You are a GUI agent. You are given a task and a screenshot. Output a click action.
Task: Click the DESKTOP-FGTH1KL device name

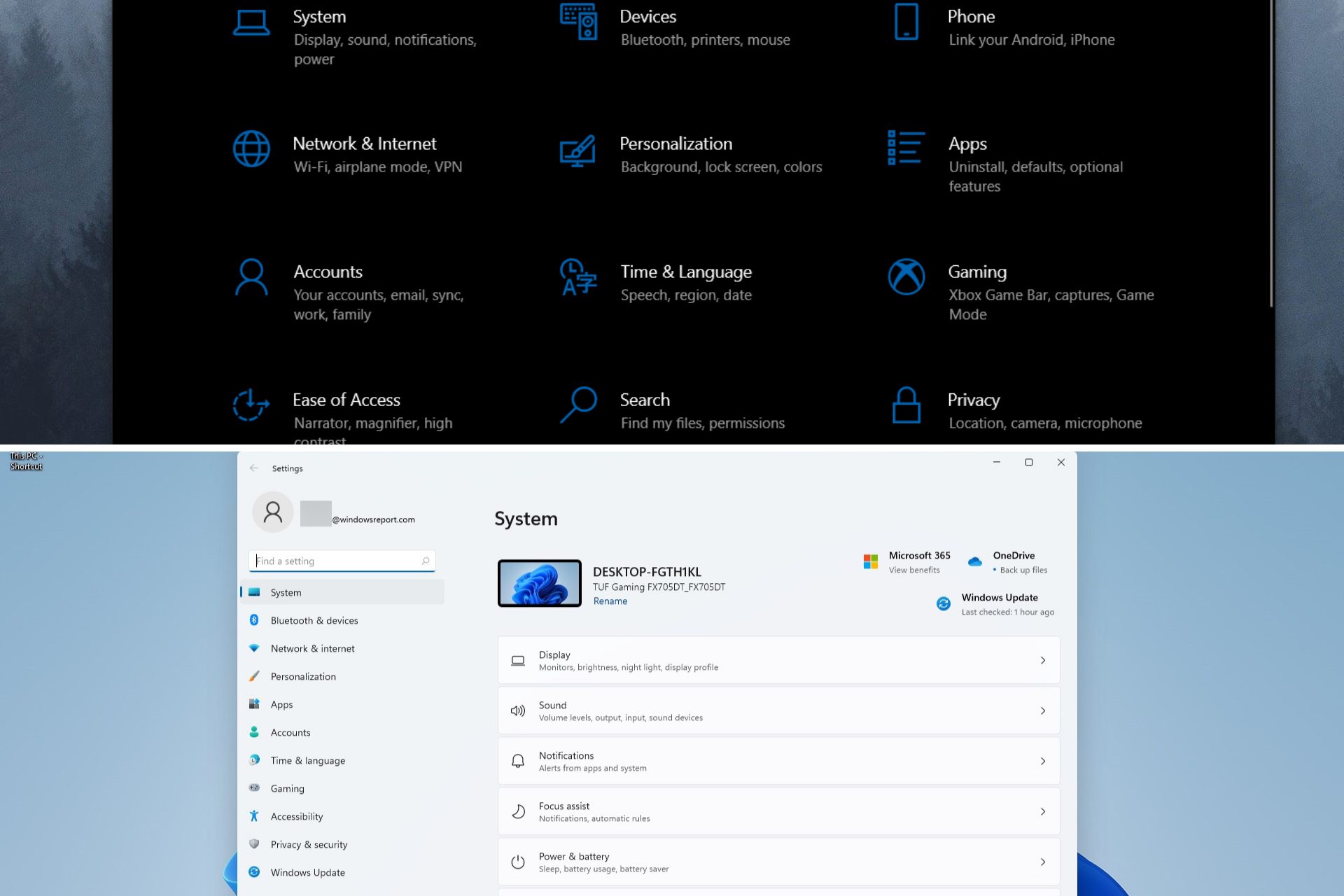(x=647, y=572)
